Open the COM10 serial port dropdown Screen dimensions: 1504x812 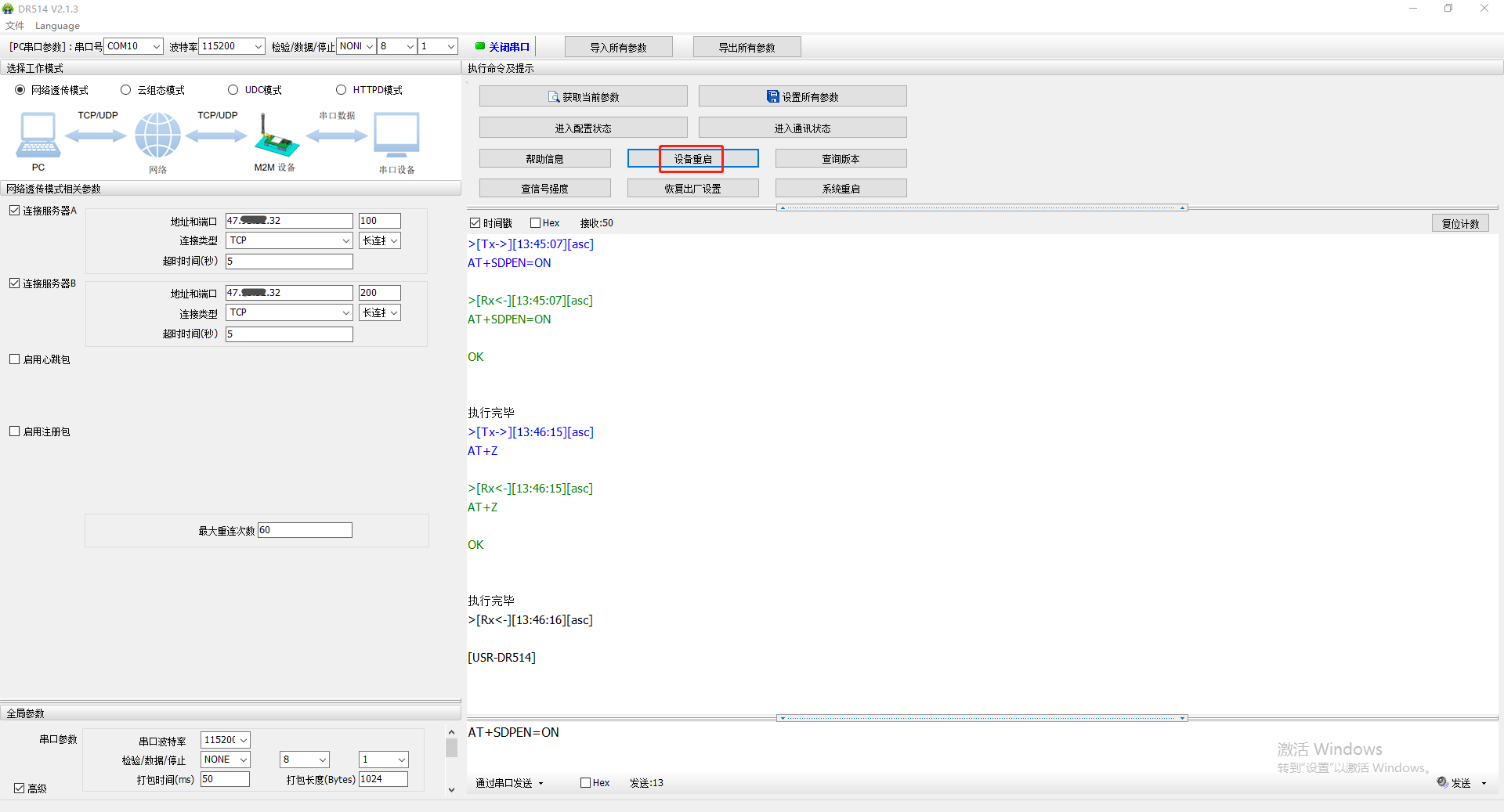coord(156,46)
